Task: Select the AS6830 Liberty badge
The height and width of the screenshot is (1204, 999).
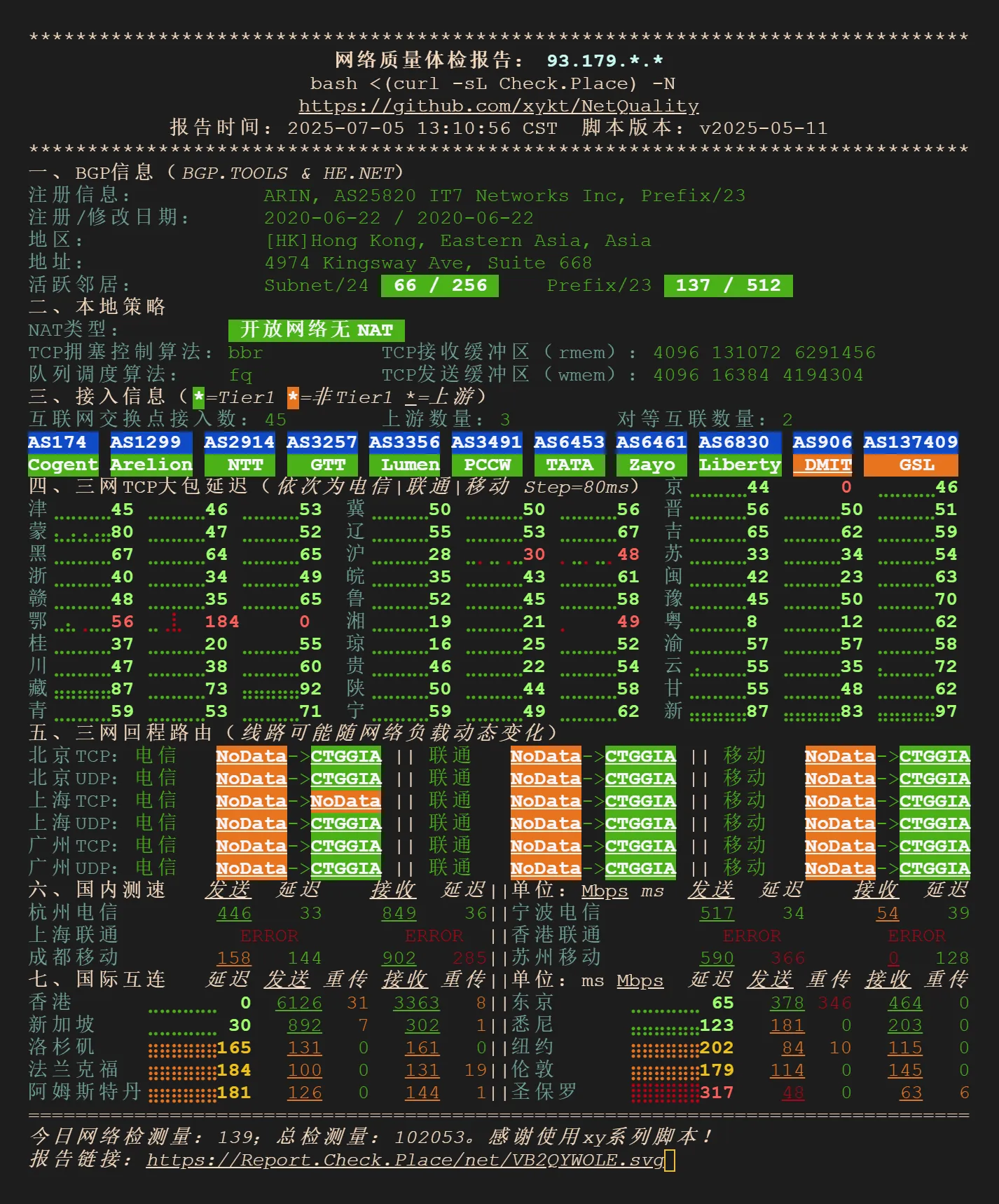Action: [740, 453]
